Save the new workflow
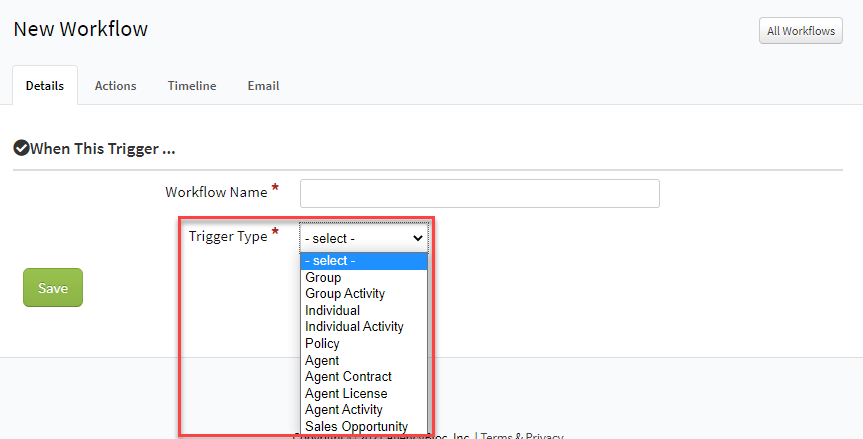Viewport: 863px width, 439px height. [53, 288]
